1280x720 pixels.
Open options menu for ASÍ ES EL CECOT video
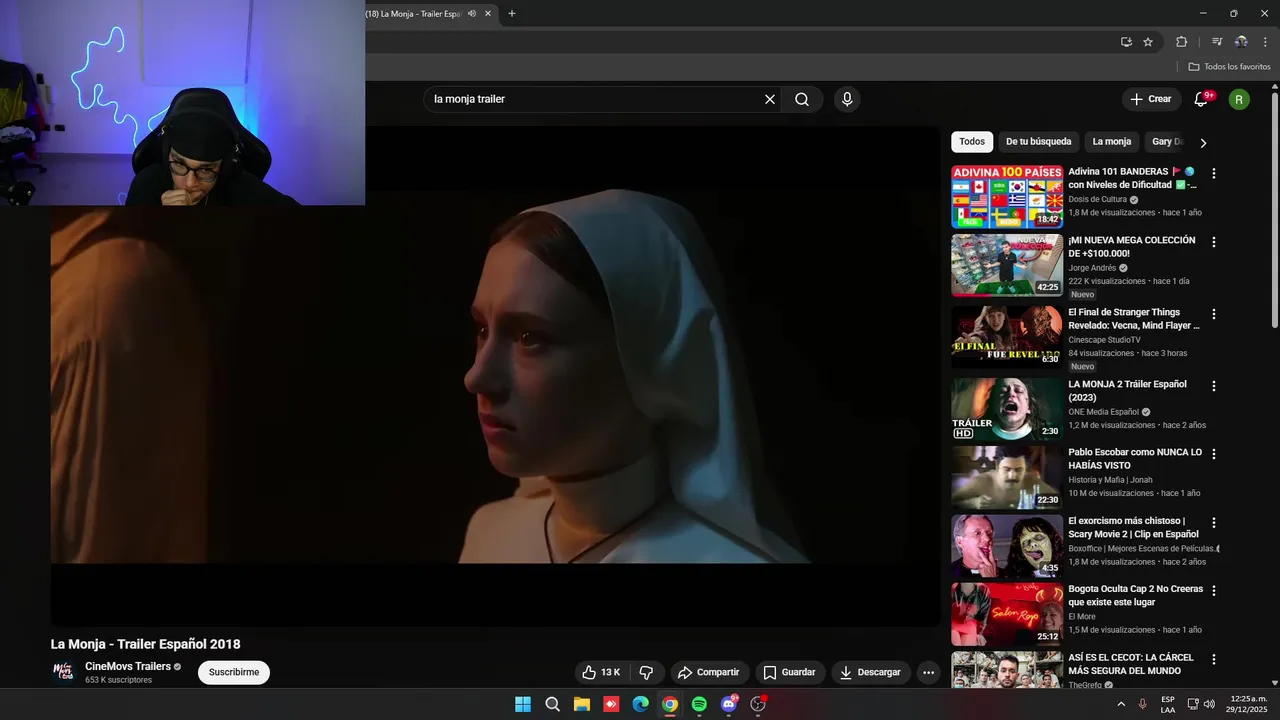1214,659
